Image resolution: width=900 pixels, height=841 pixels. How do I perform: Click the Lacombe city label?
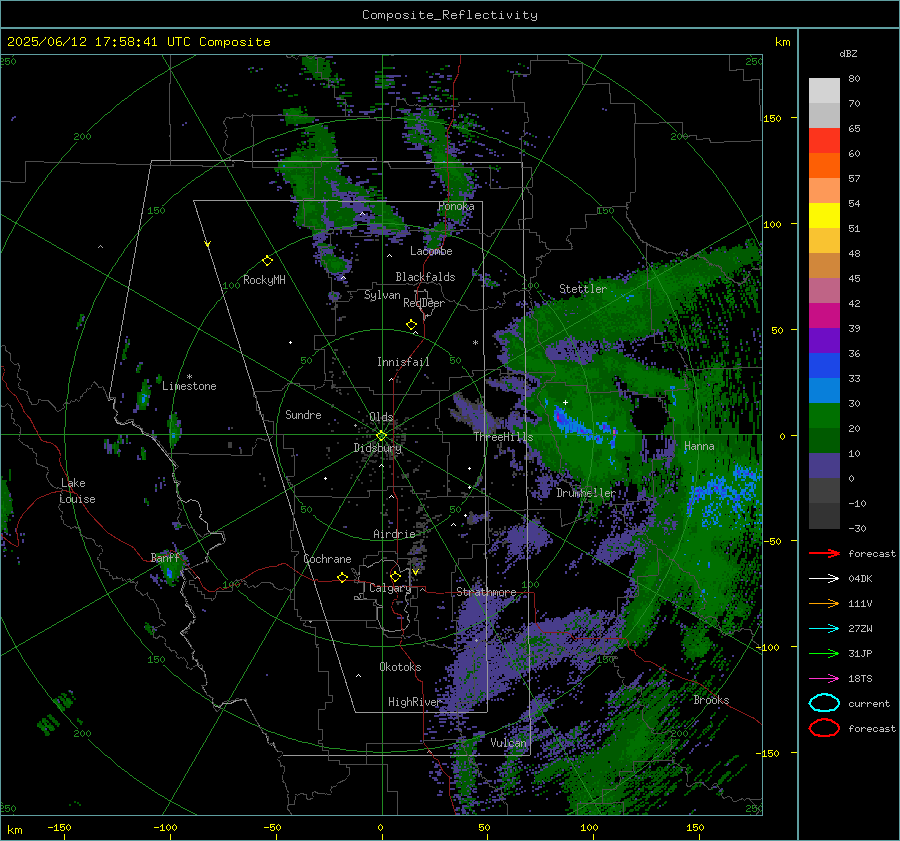(431, 251)
